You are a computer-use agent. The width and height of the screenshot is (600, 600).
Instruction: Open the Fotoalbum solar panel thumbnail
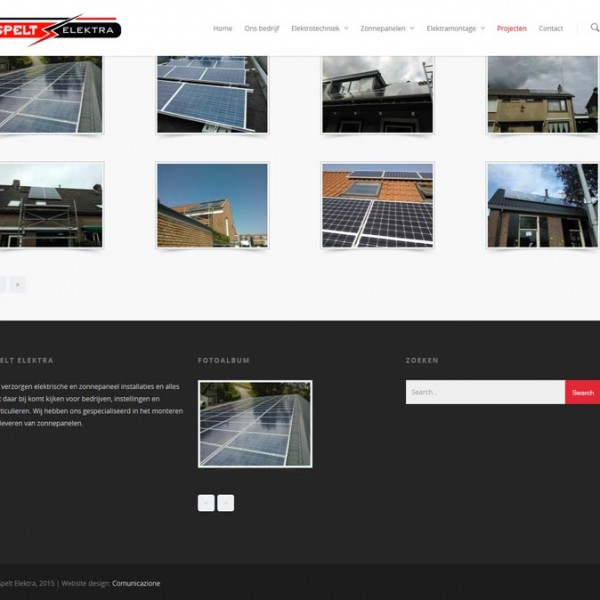click(255, 424)
